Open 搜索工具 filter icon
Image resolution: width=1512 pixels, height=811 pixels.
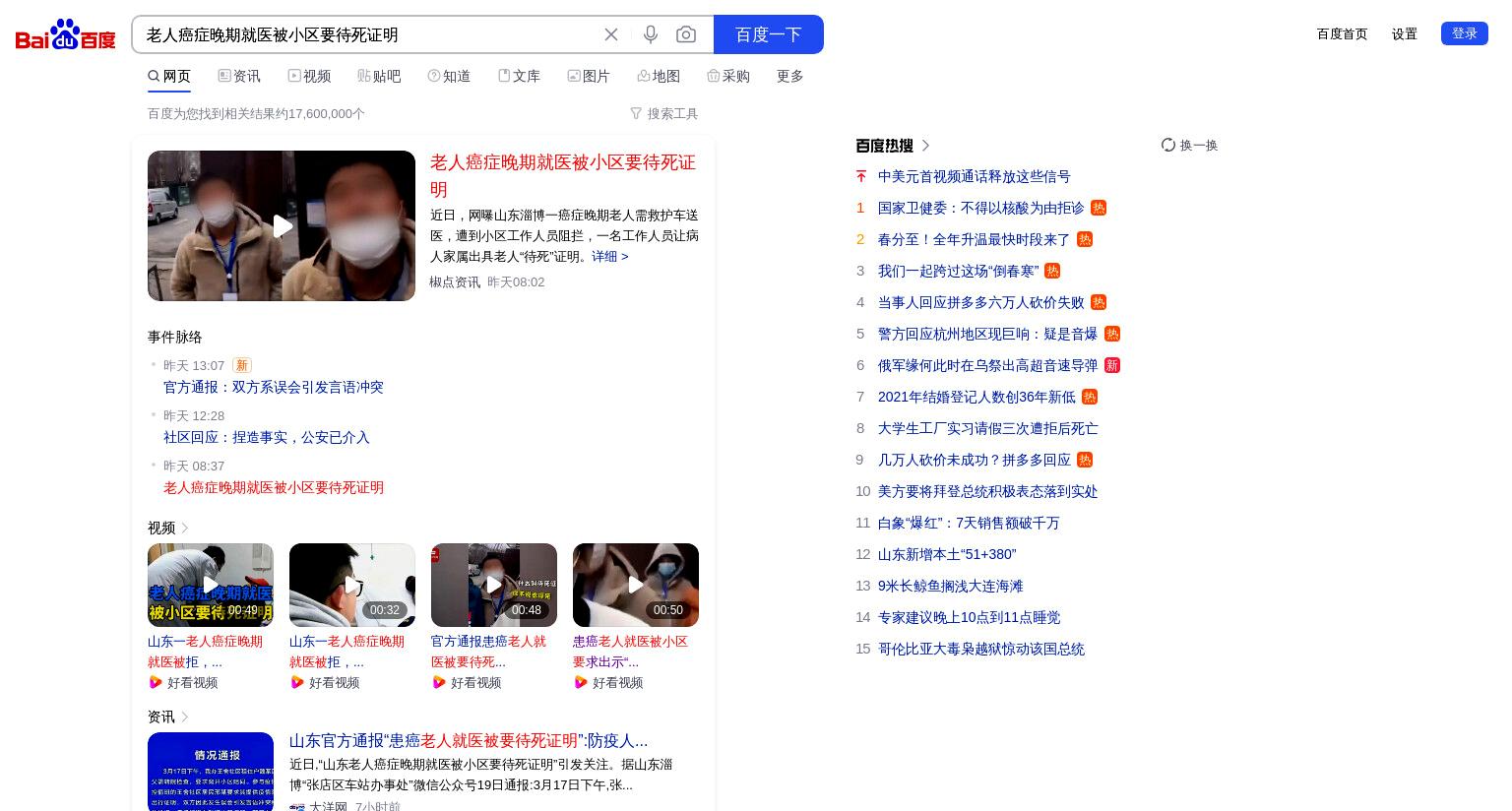tap(636, 114)
